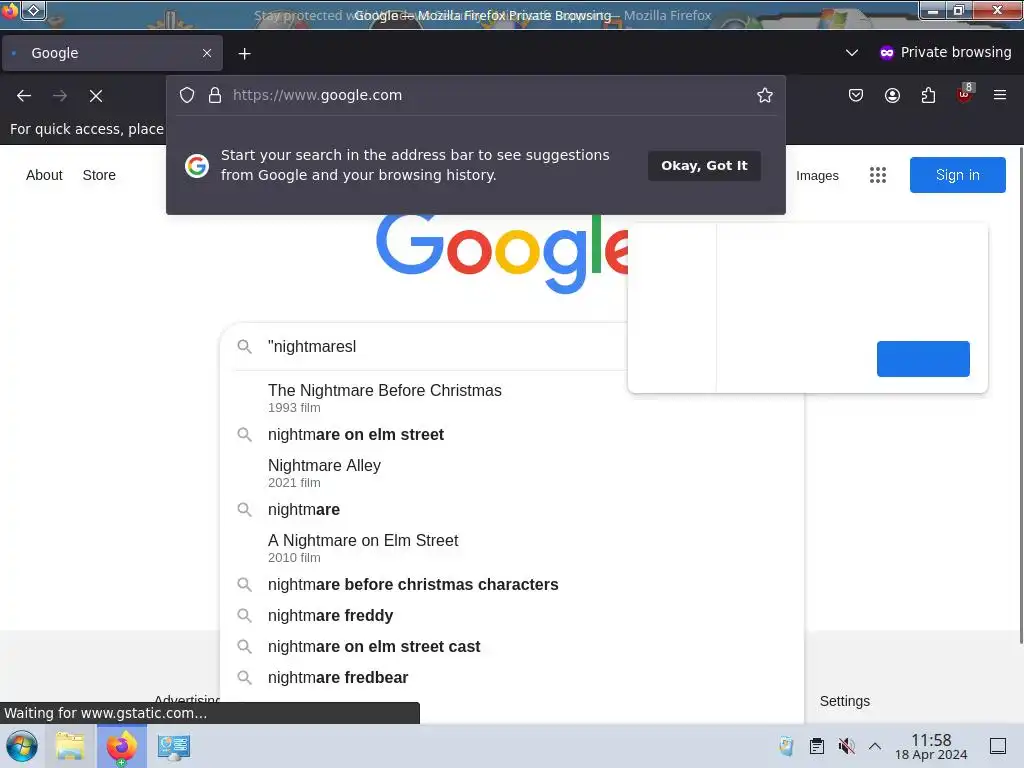The image size is (1024, 768).
Task: Open Settings in the Google footer
Action: coord(844,701)
